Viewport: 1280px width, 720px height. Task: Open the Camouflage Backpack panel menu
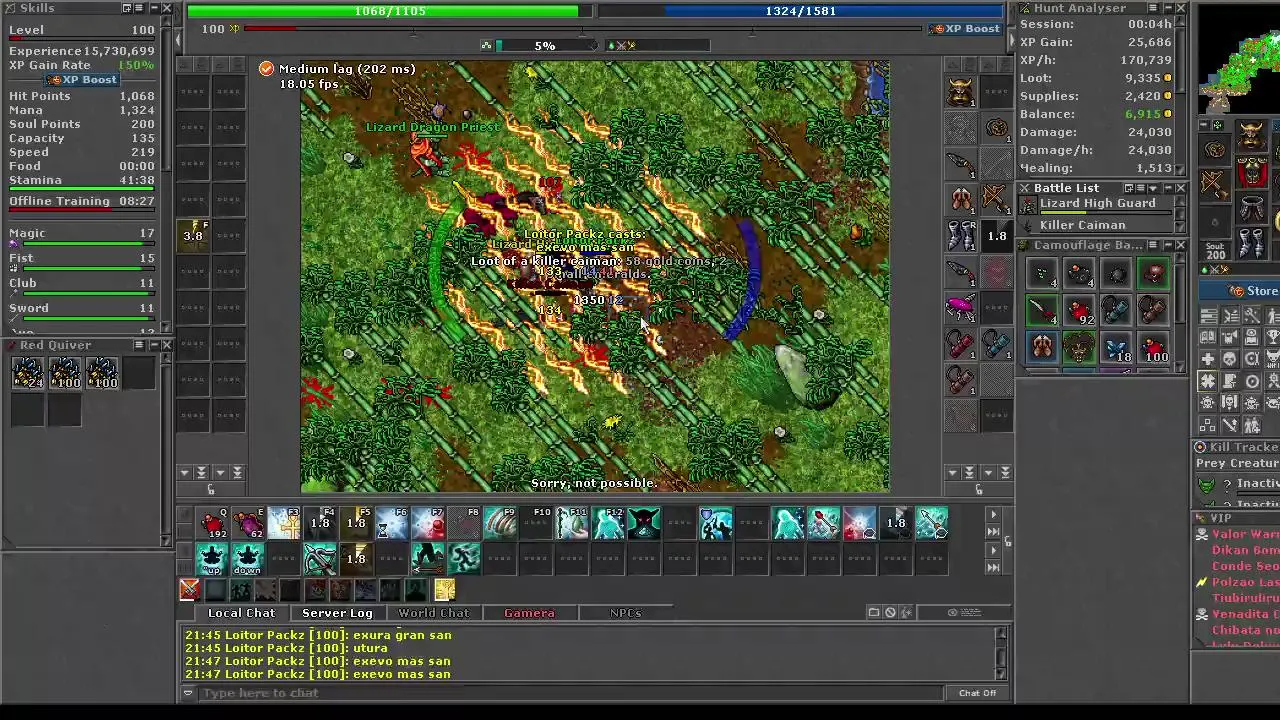1154,245
